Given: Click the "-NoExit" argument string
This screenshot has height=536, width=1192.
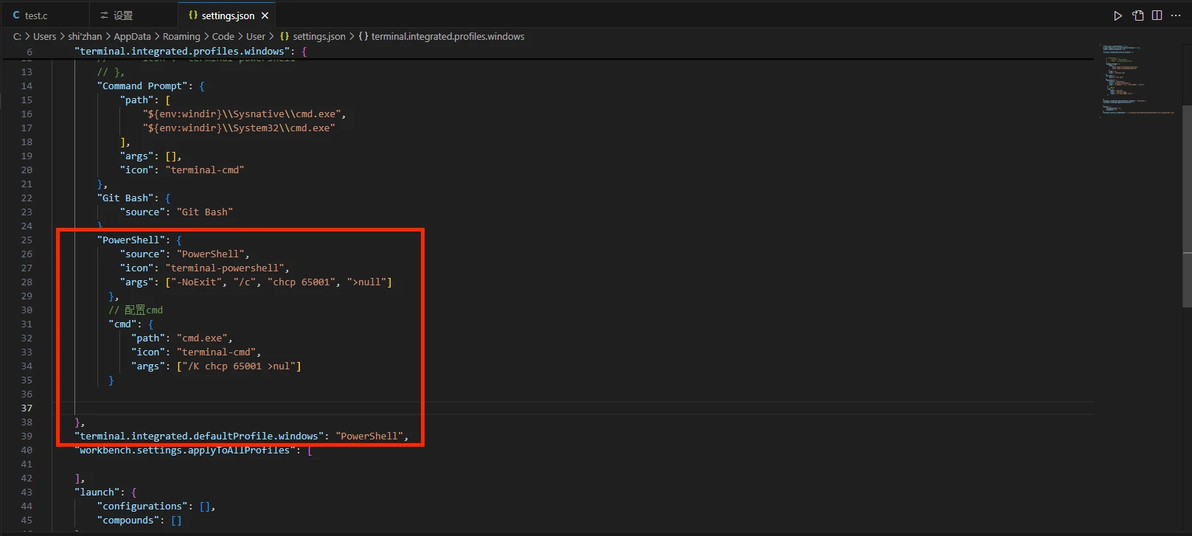Looking at the screenshot, I should (198, 282).
